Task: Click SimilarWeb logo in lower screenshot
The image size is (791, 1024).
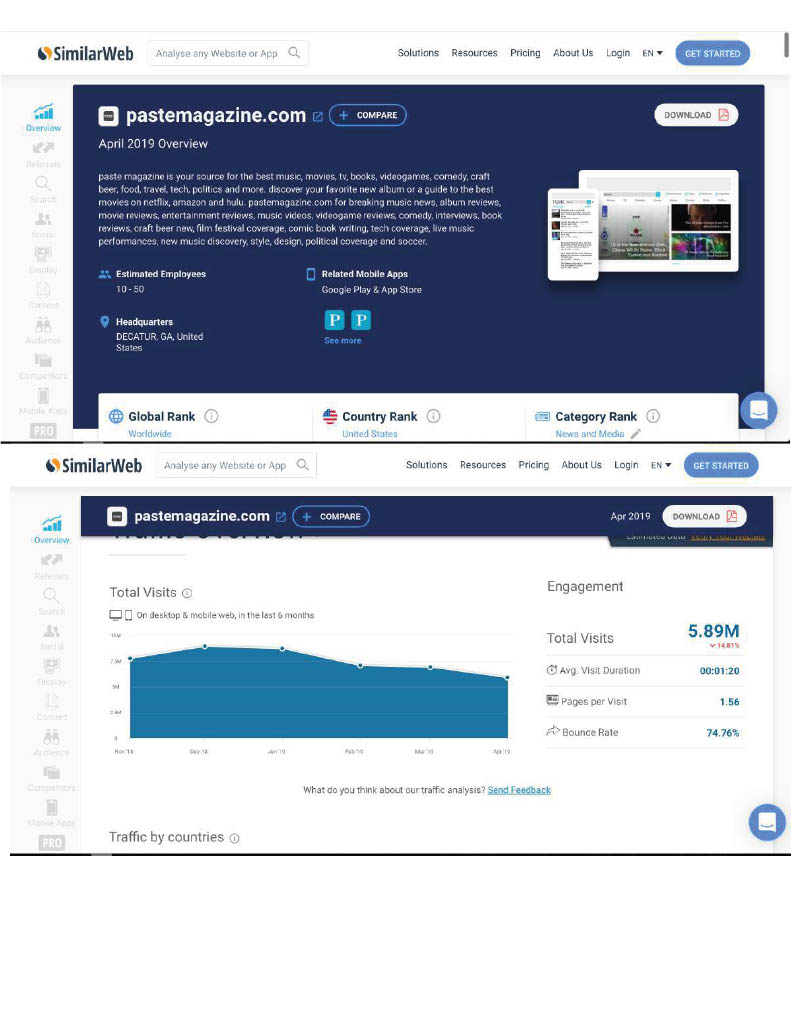Action: [94, 466]
